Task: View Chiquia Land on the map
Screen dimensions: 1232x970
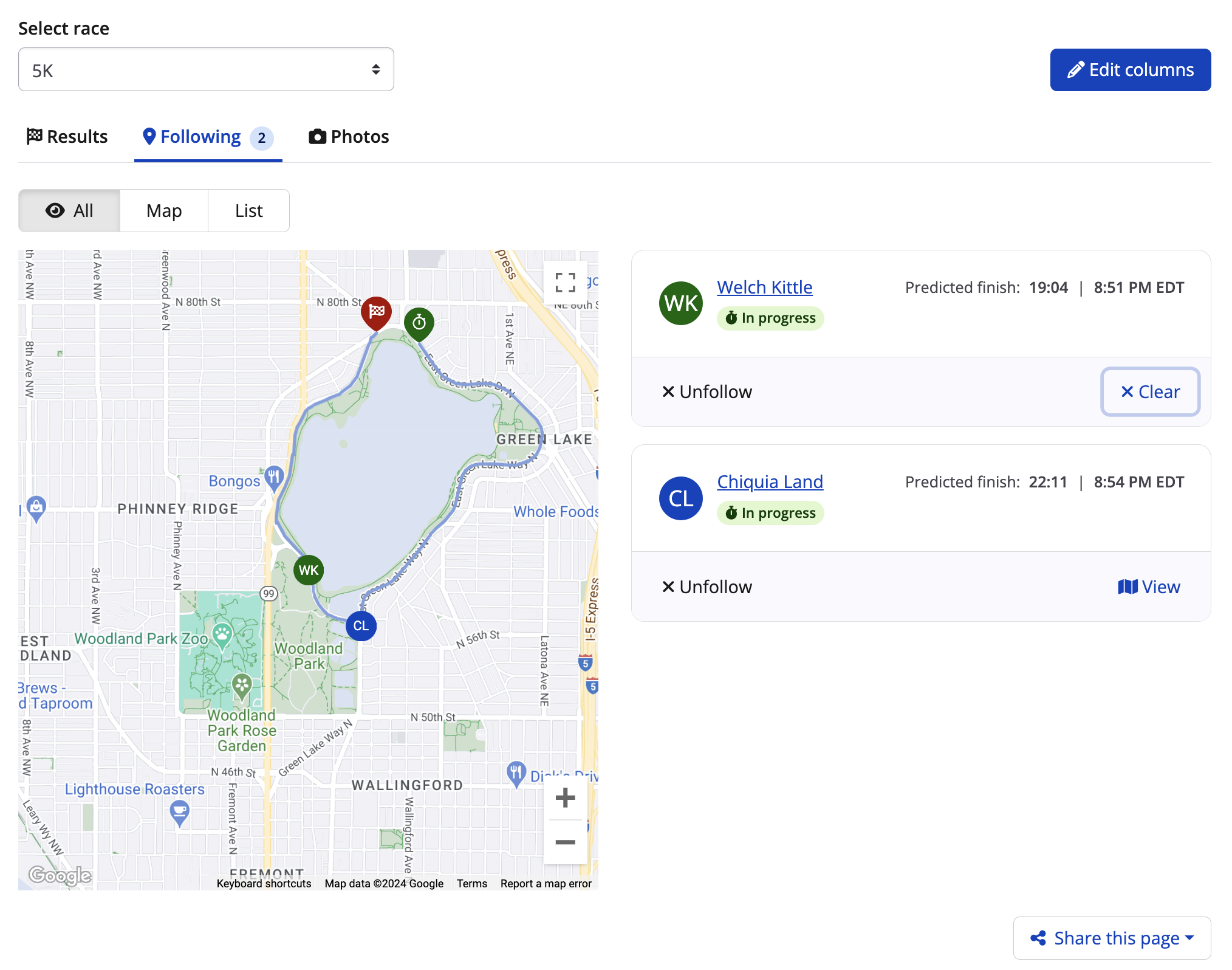Action: click(x=1149, y=587)
